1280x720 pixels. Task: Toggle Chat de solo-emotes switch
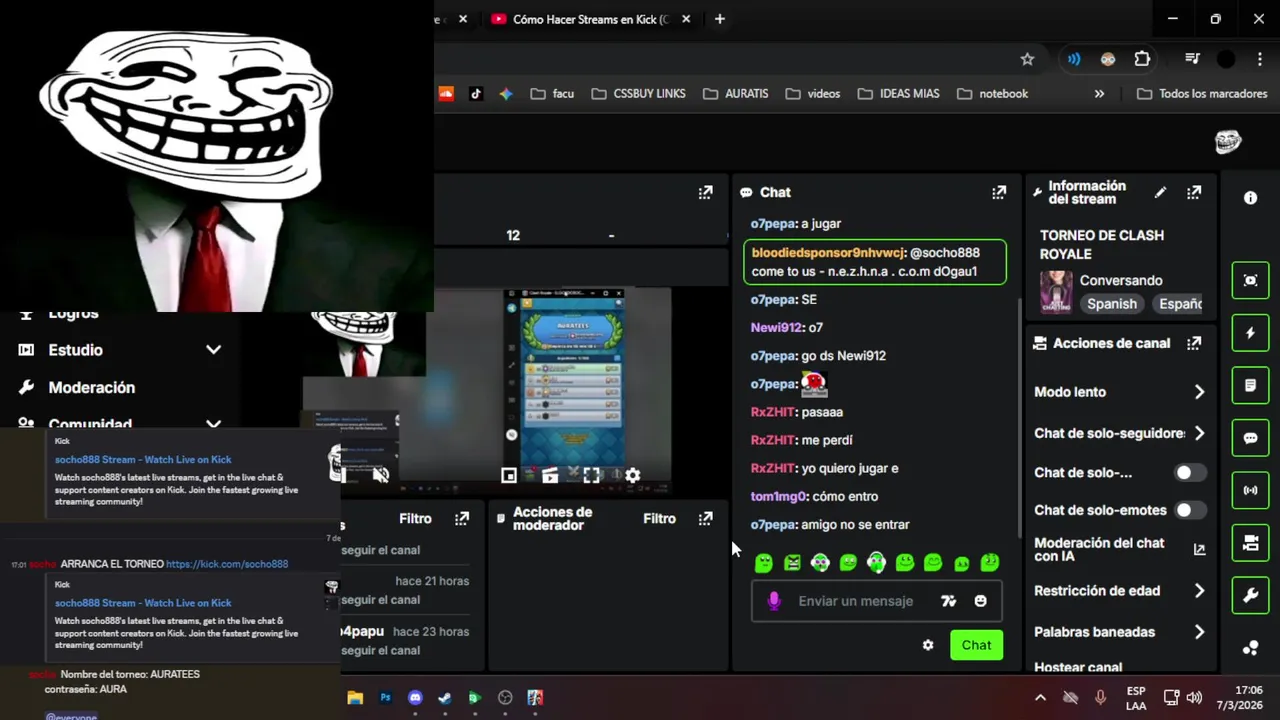[x=1189, y=510]
